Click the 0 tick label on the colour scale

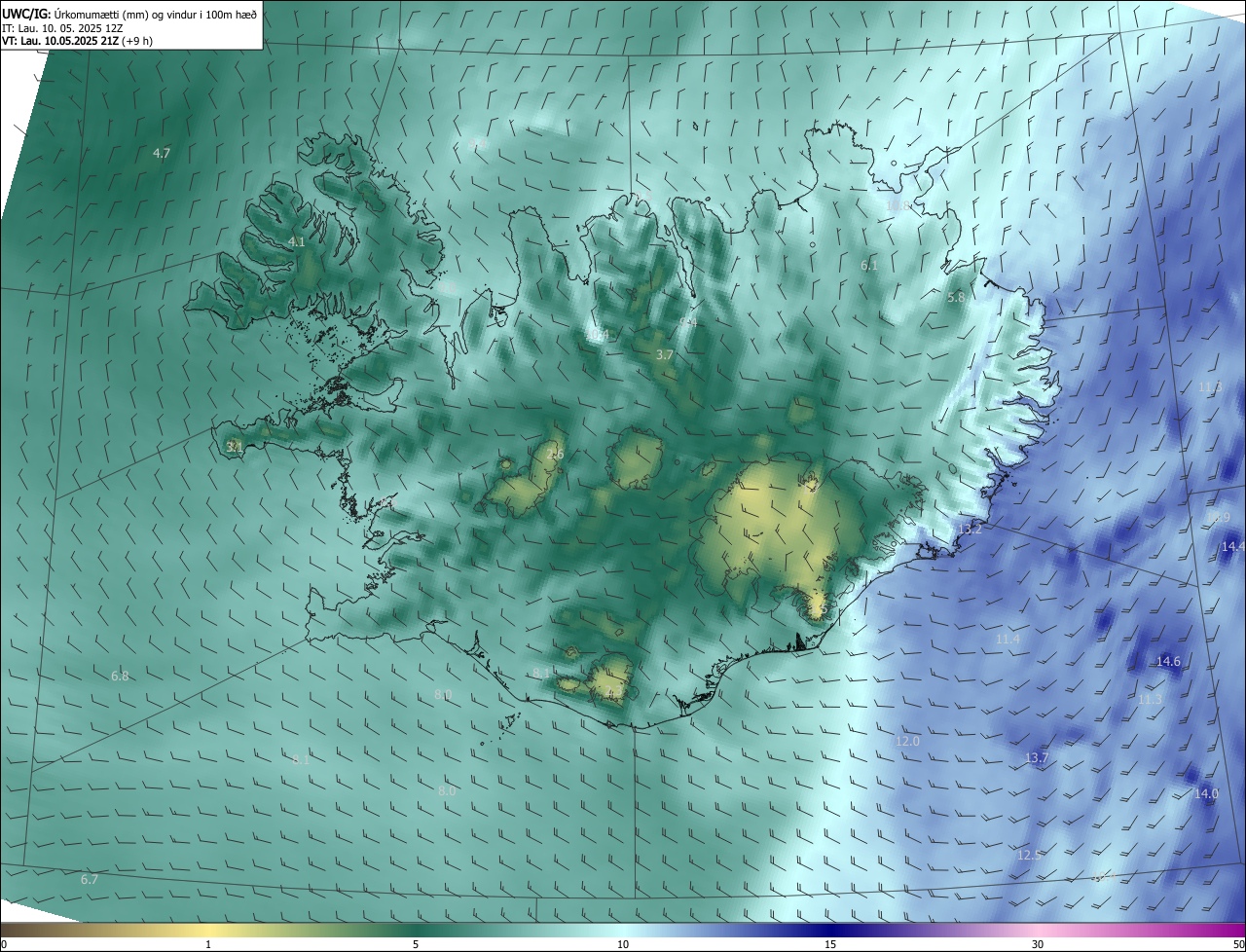click(4, 944)
